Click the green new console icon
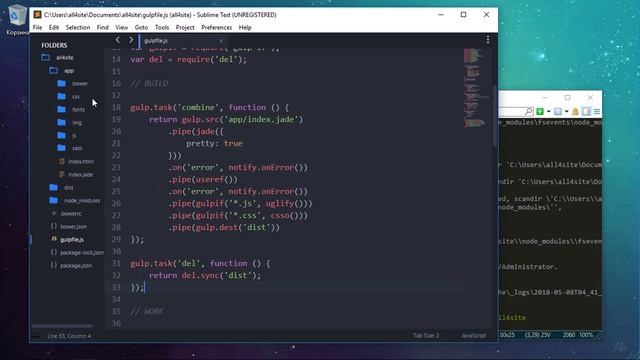 pos(540,111)
